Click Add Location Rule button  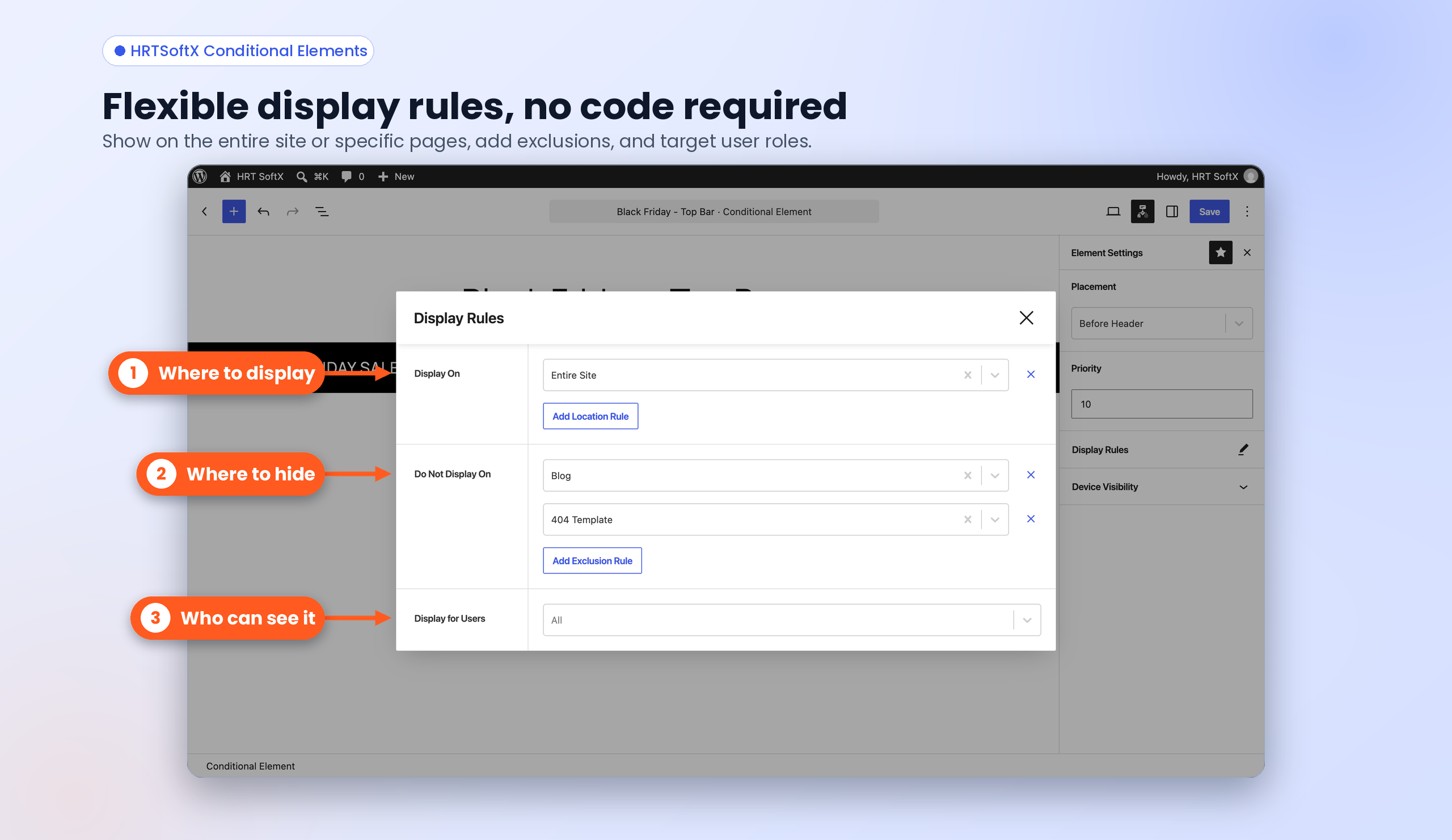[x=590, y=416]
